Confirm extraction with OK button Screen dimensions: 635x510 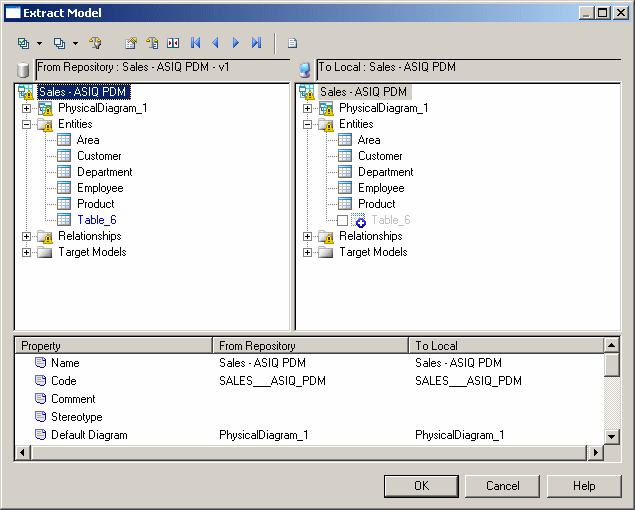pos(421,486)
